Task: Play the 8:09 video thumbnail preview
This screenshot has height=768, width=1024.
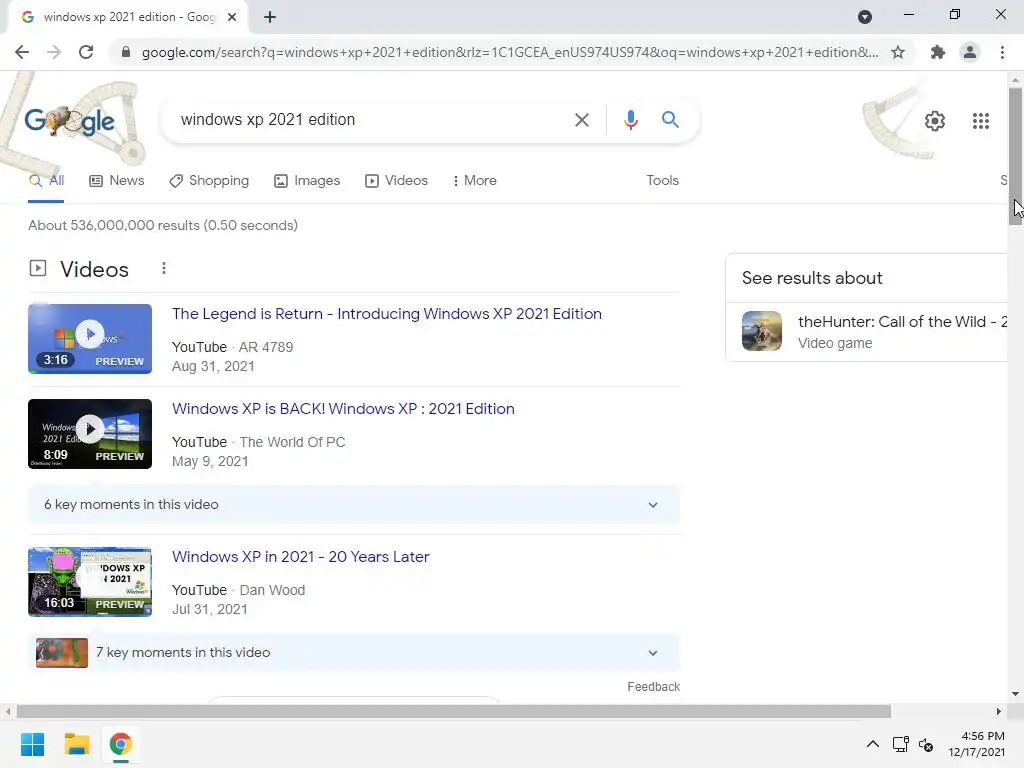Action: (90, 434)
